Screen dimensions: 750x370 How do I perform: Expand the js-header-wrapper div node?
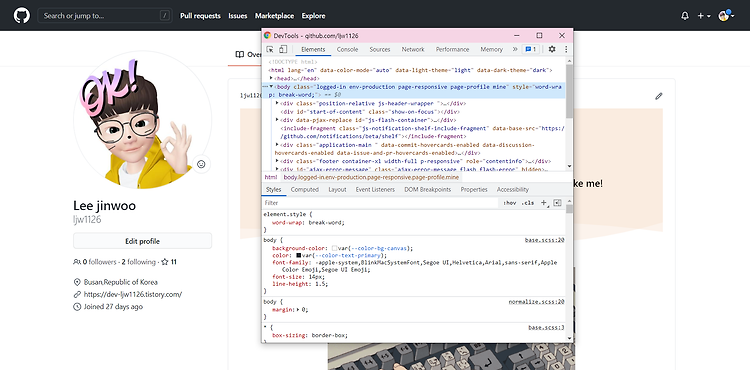point(278,103)
